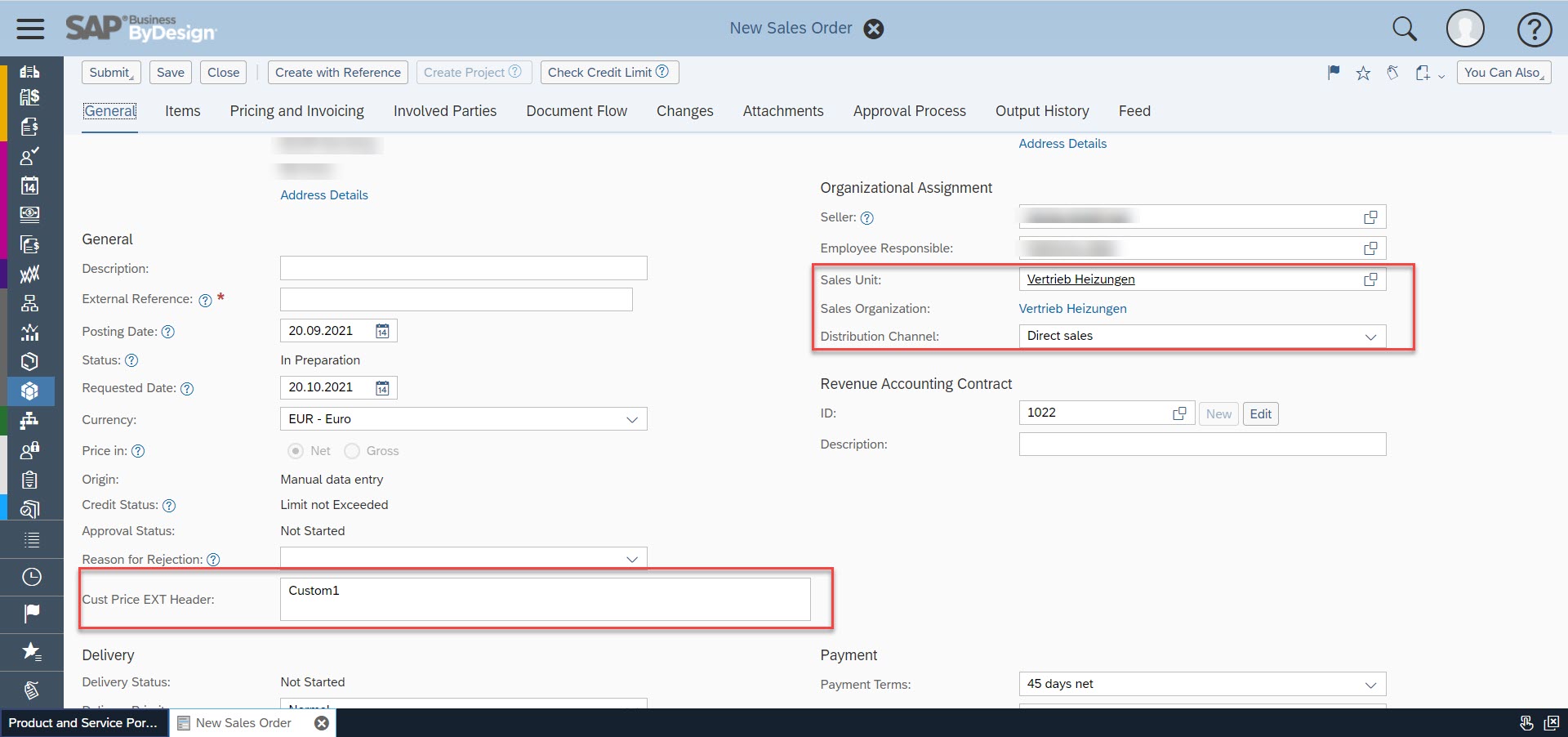Click the flag icon in toolbar

[1334, 73]
